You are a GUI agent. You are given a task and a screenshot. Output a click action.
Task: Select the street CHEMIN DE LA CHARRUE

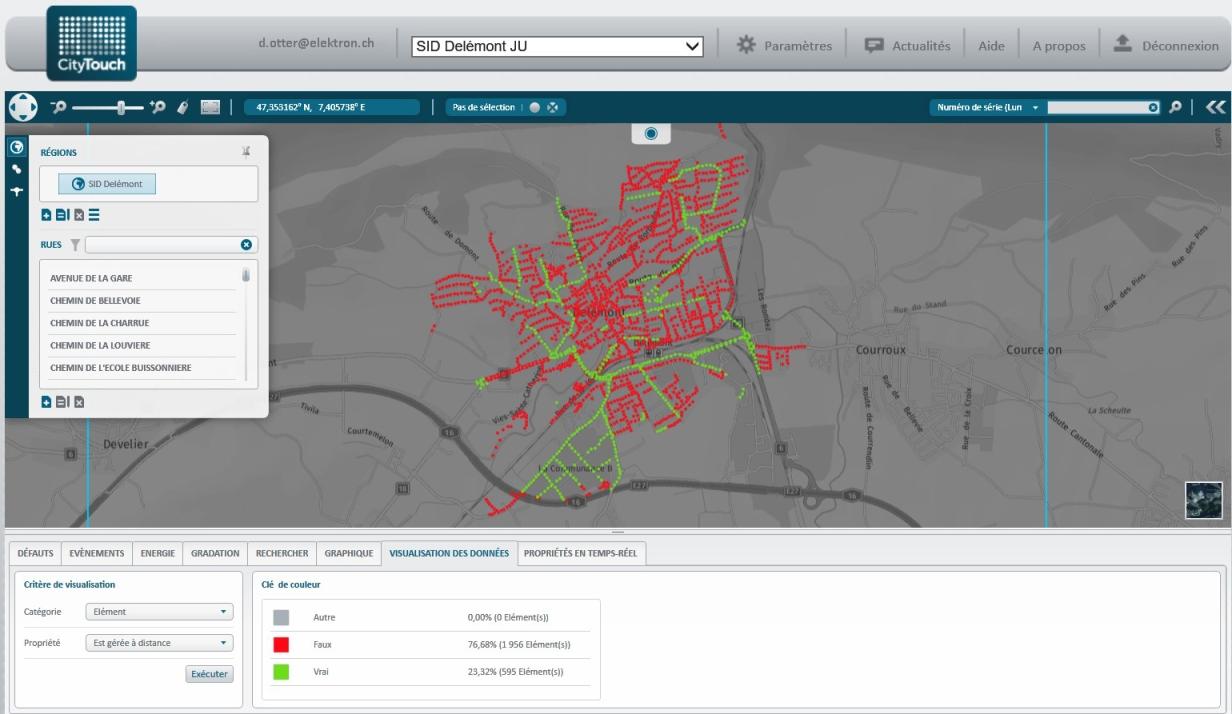tap(100, 322)
